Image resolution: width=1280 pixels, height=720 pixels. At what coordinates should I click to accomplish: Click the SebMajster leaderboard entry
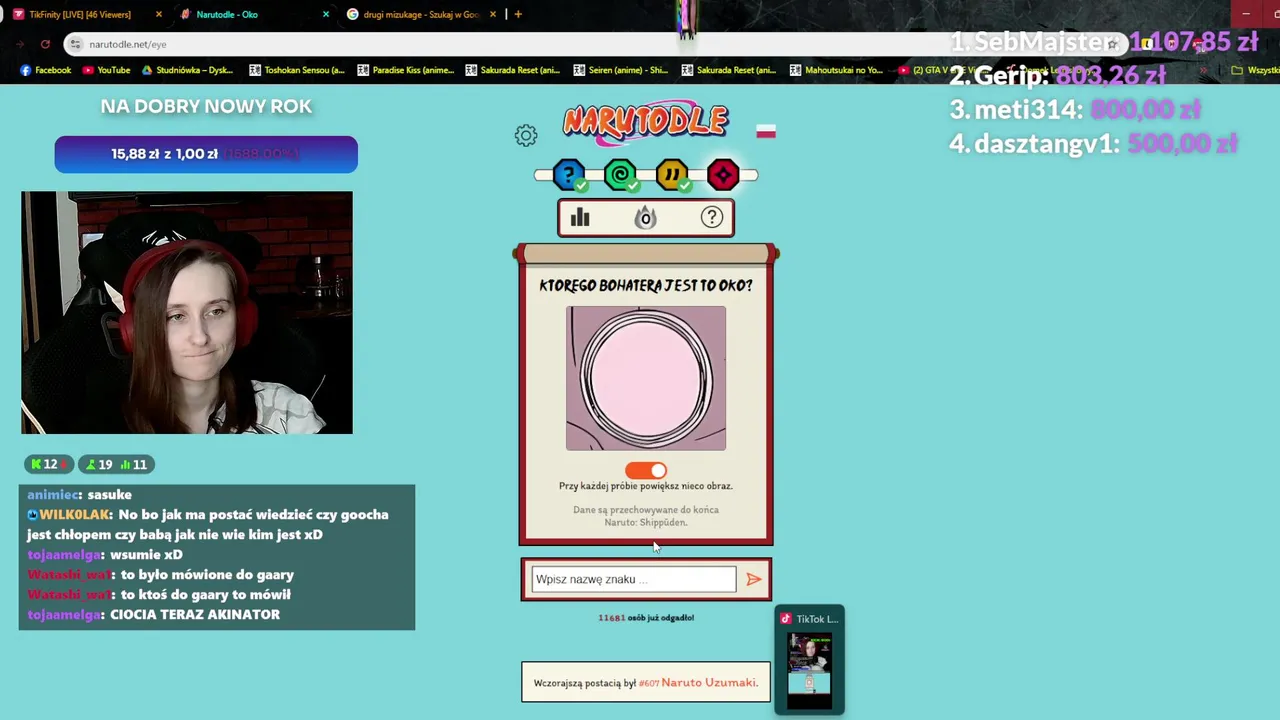[x=1104, y=42]
